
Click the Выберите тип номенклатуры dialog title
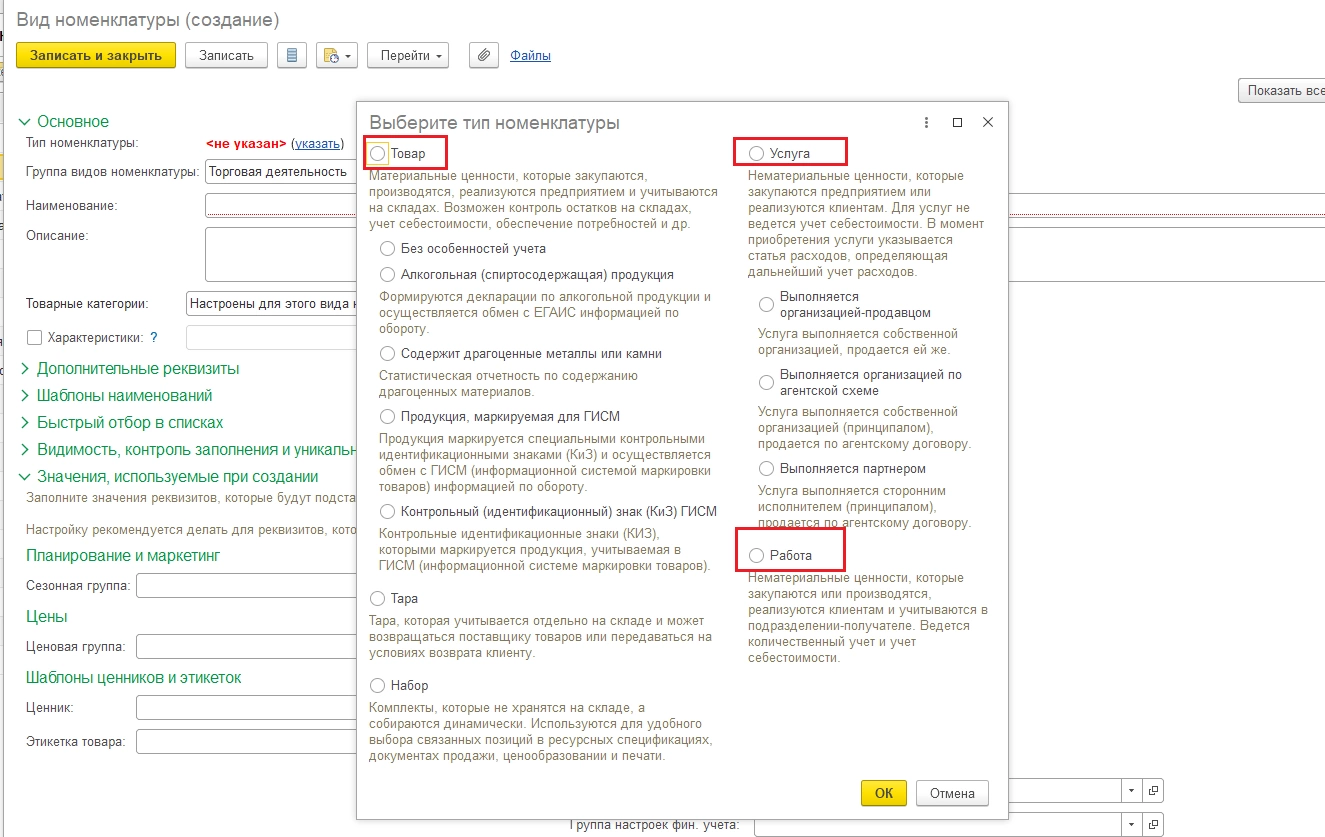click(x=495, y=122)
